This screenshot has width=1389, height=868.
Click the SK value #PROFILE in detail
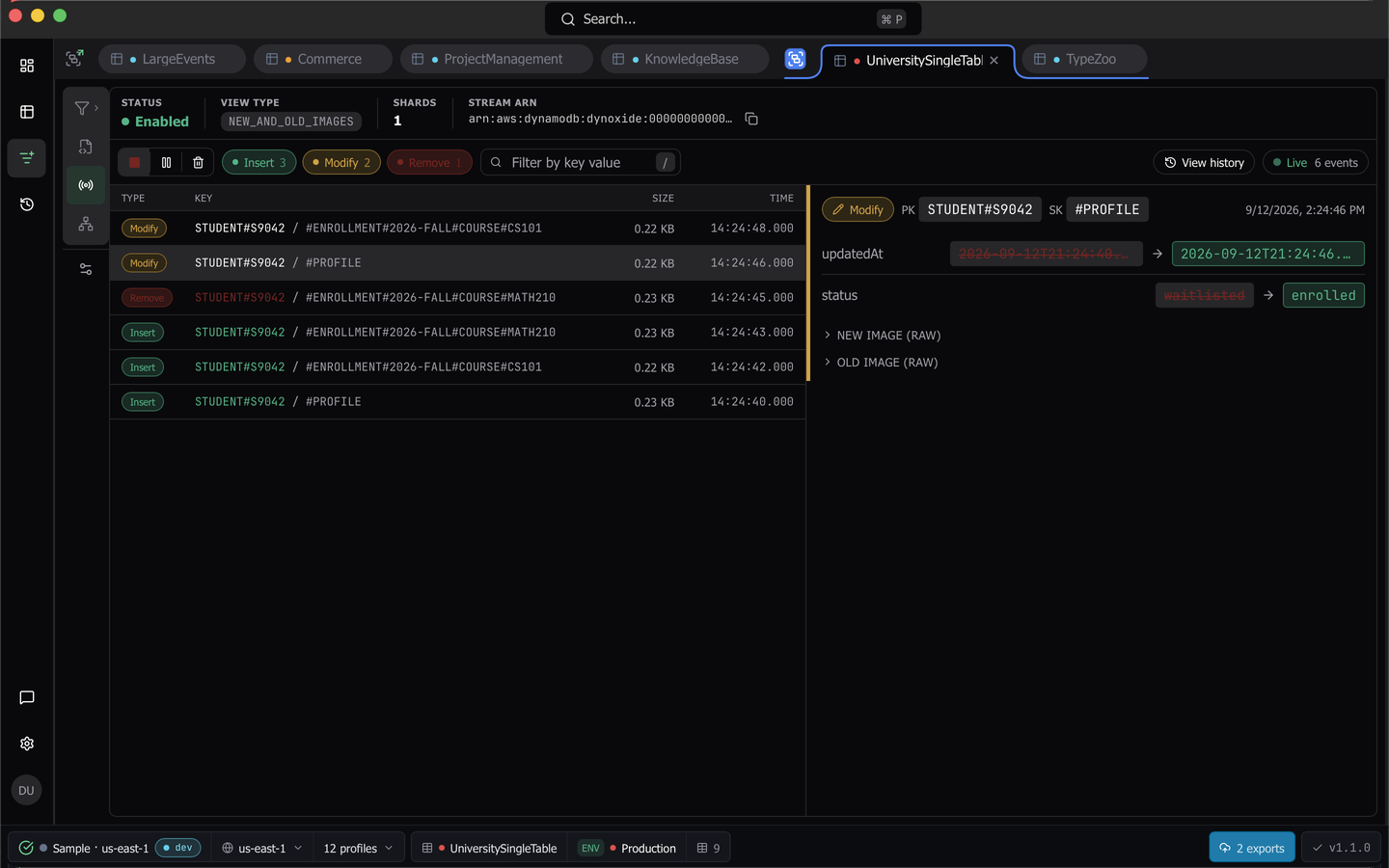coord(1107,209)
